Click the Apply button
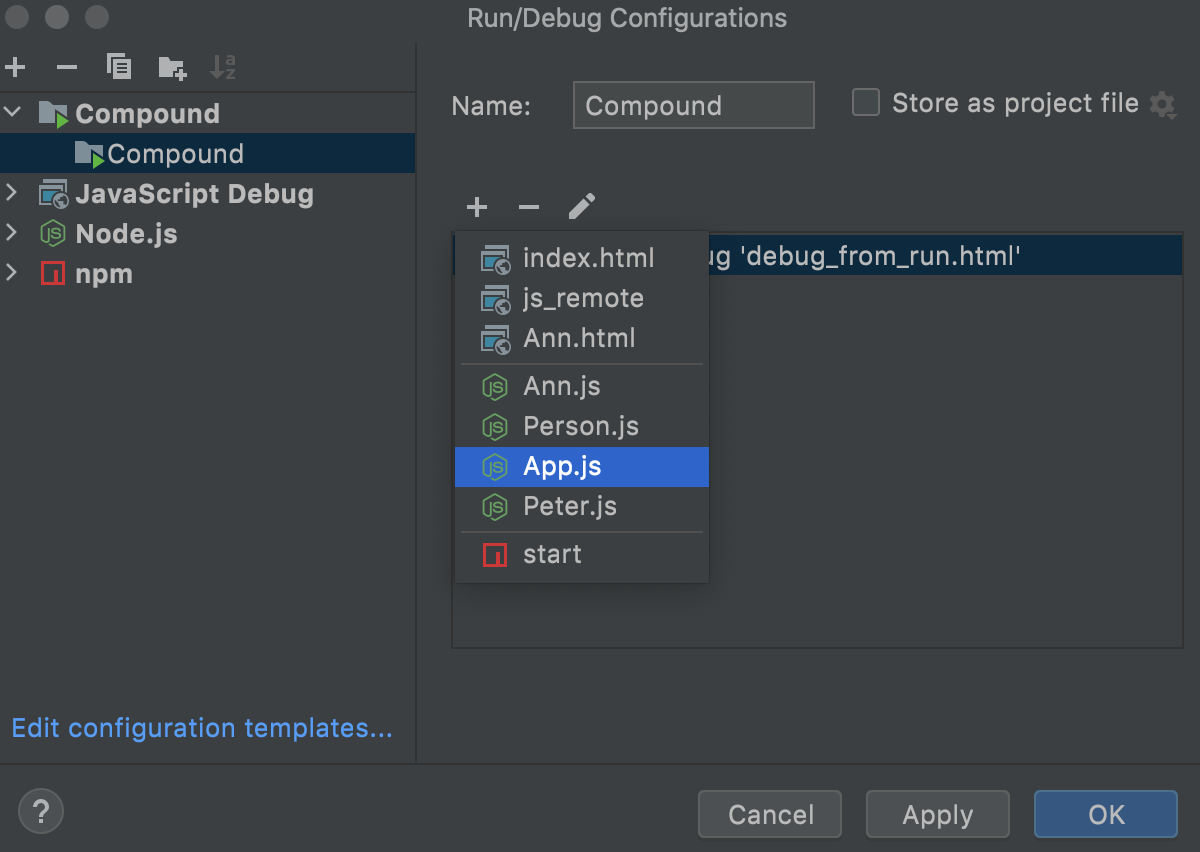 pyautogui.click(x=938, y=814)
